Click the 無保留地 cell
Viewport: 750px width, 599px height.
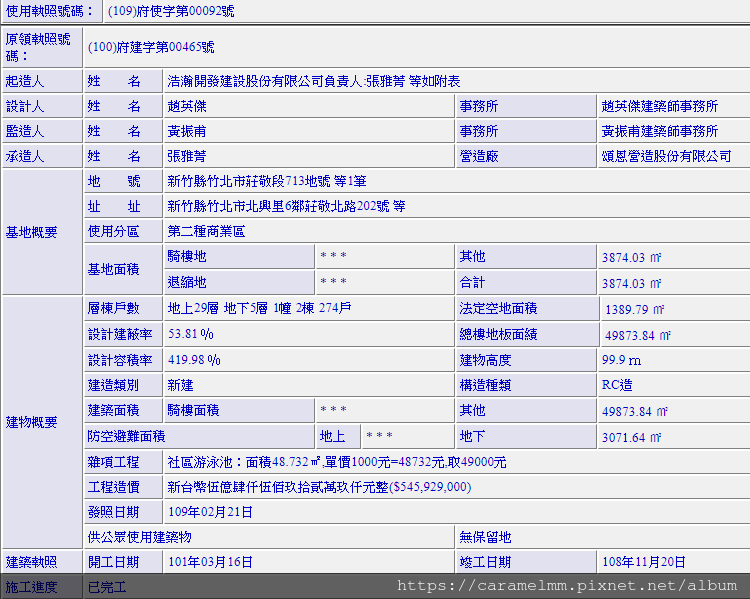click(603, 537)
